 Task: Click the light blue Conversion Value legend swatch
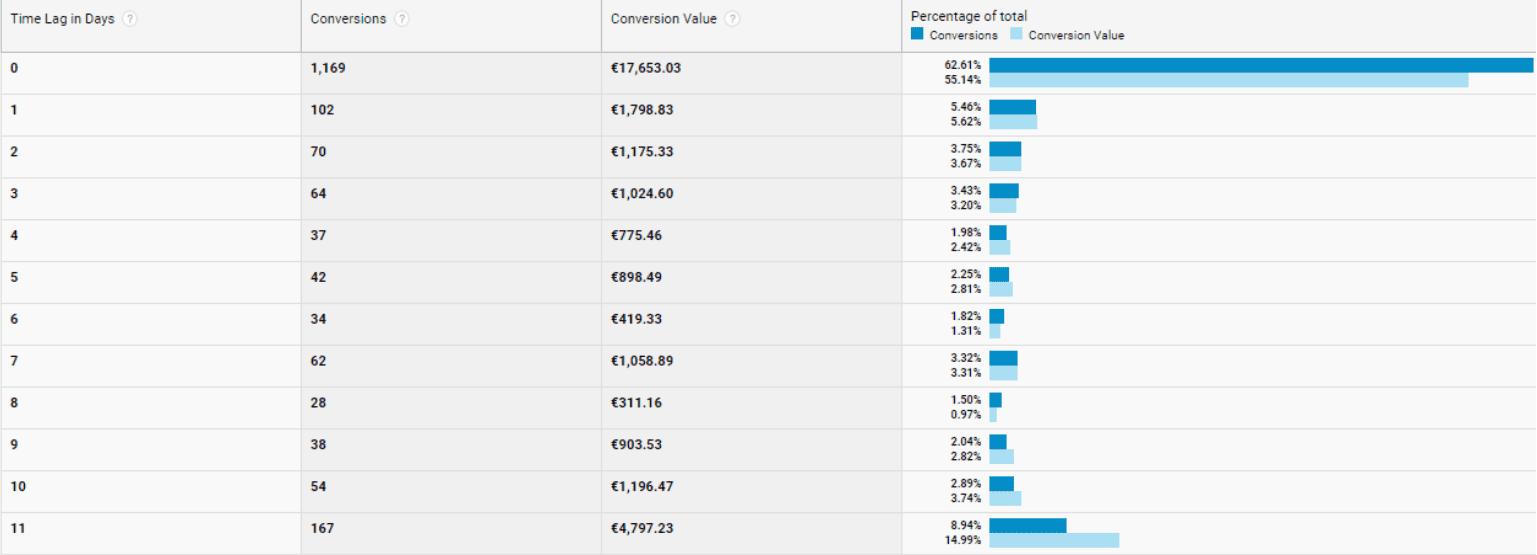1016,34
